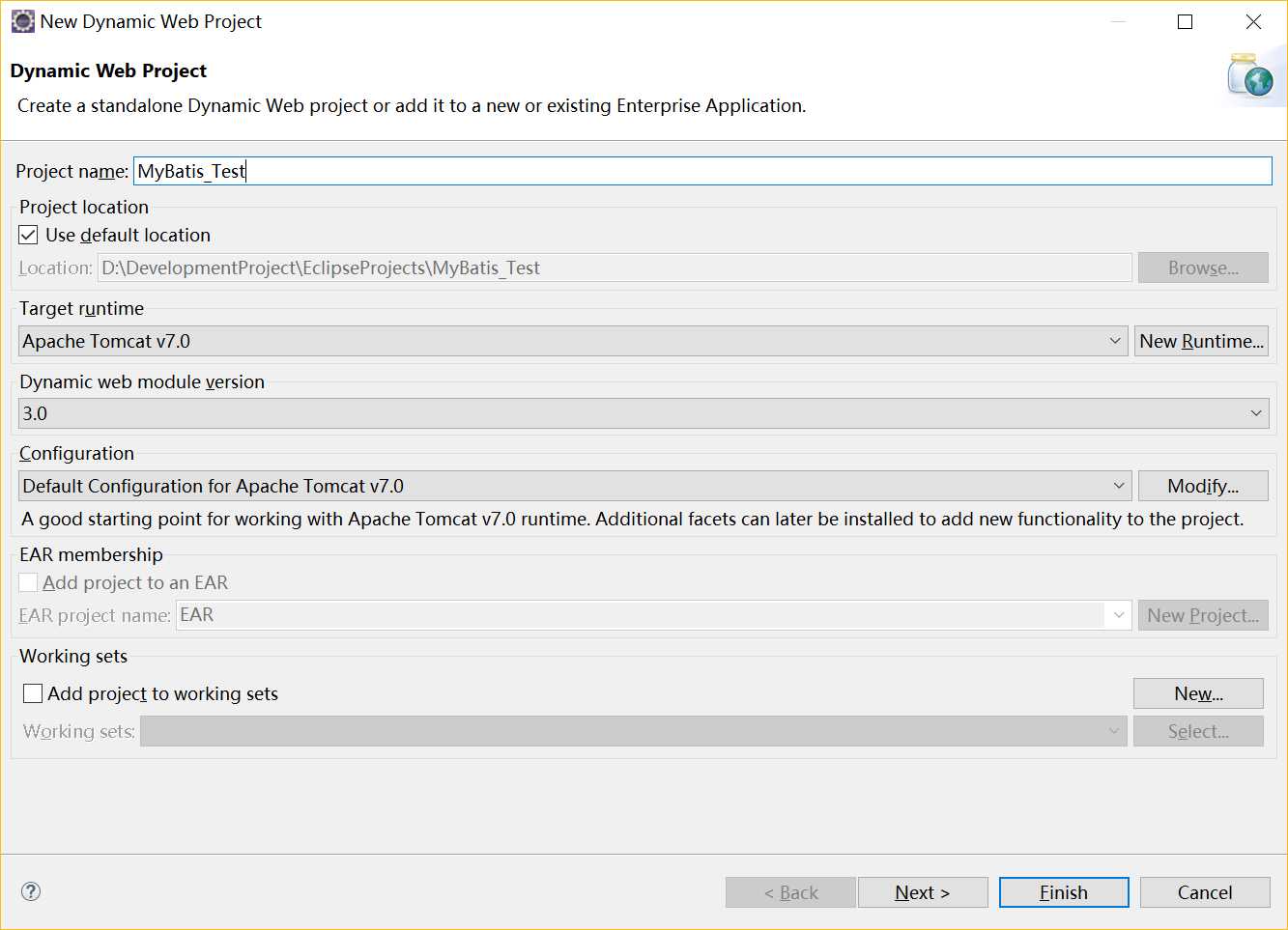Toggle Use default location checkbox
The height and width of the screenshot is (930, 1288).
pyautogui.click(x=29, y=235)
